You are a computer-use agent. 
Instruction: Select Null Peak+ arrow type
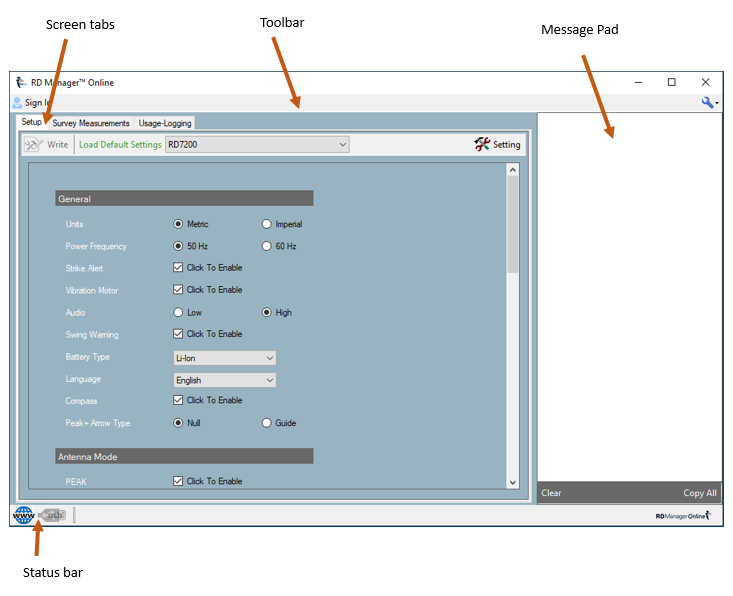click(x=178, y=423)
